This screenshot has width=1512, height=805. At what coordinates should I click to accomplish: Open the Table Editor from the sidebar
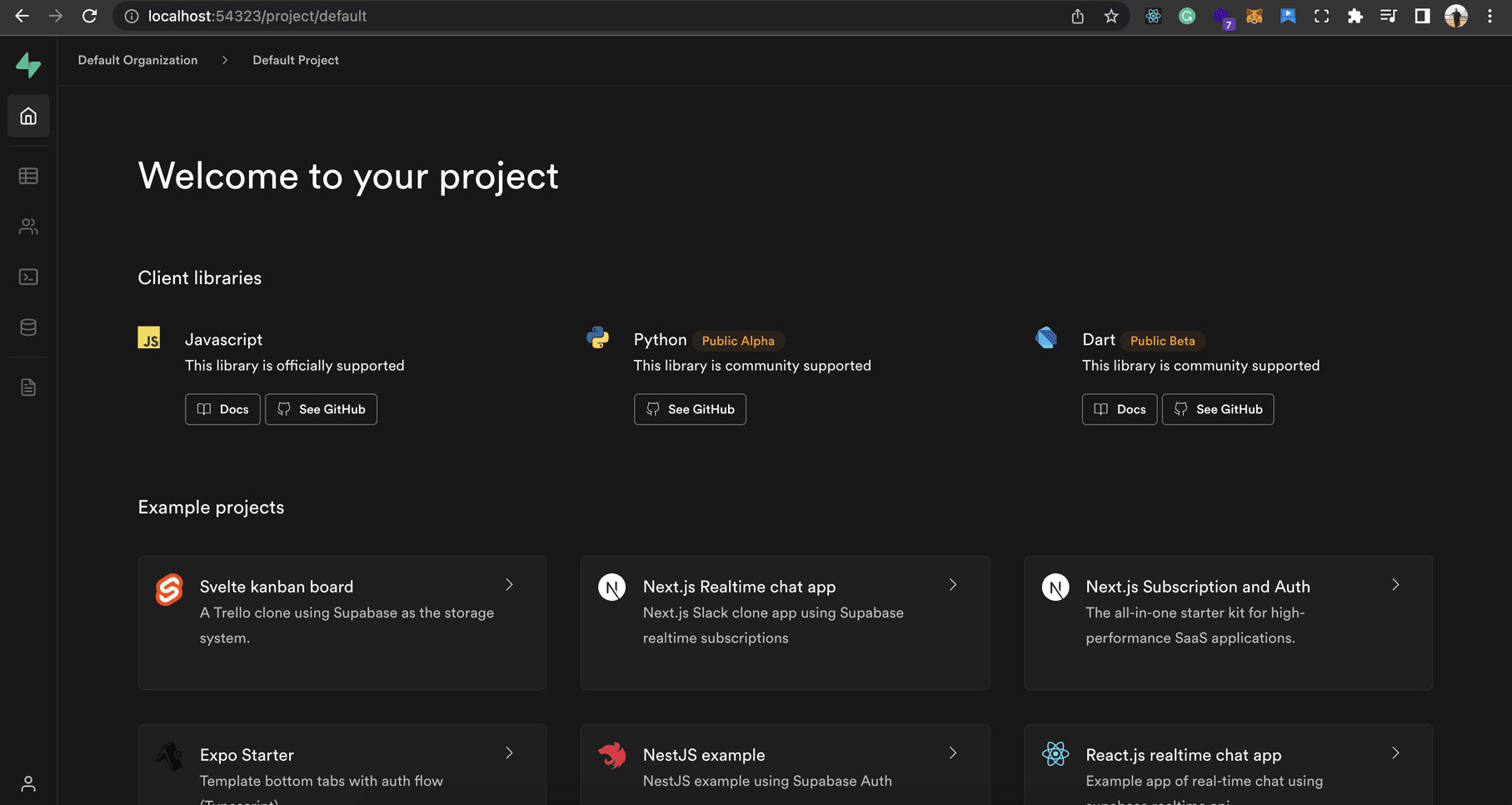point(27,175)
